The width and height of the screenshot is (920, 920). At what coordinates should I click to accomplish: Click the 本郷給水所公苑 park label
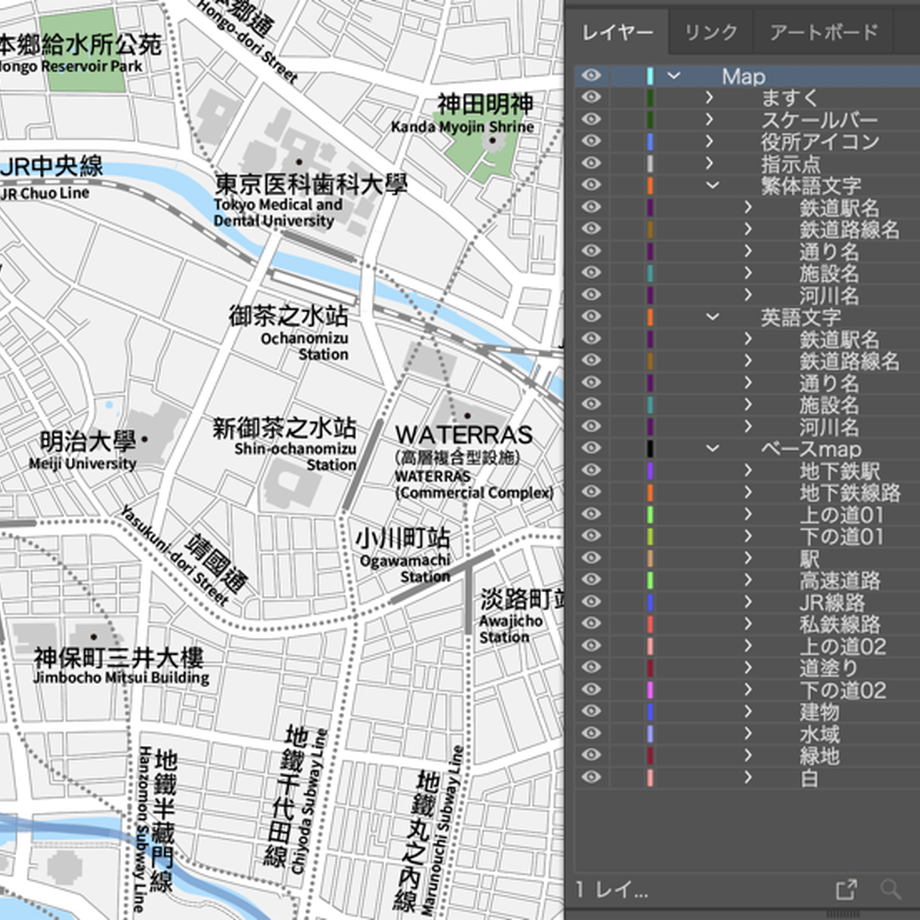80,45
